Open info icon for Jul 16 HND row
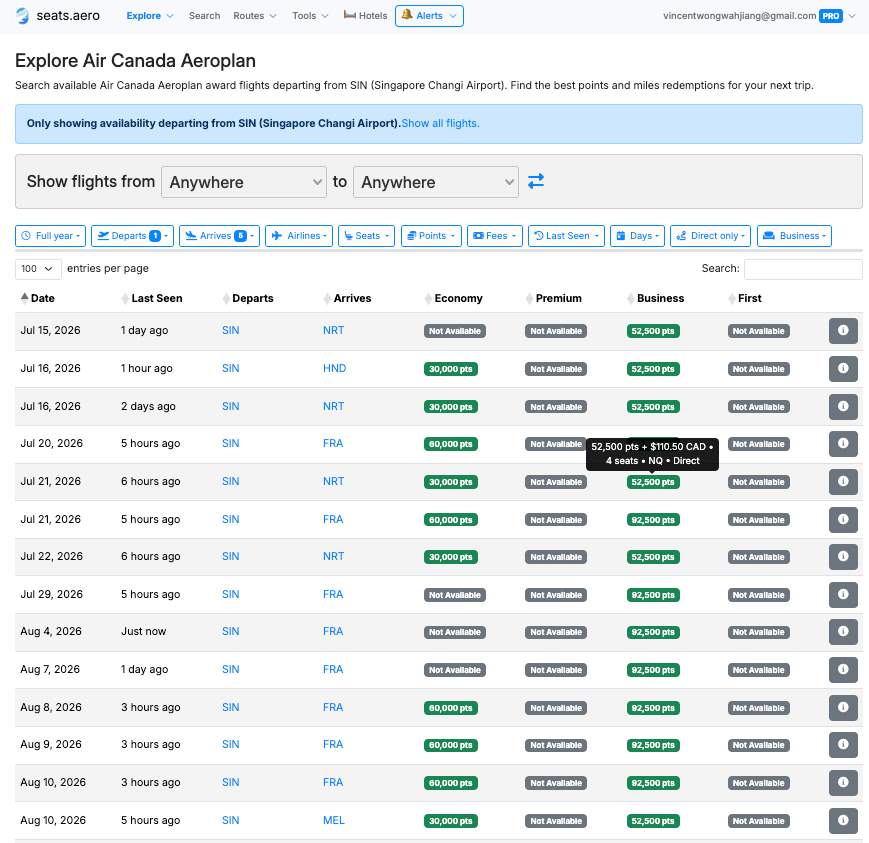Screen dimensions: 869x843 click(x=843, y=369)
